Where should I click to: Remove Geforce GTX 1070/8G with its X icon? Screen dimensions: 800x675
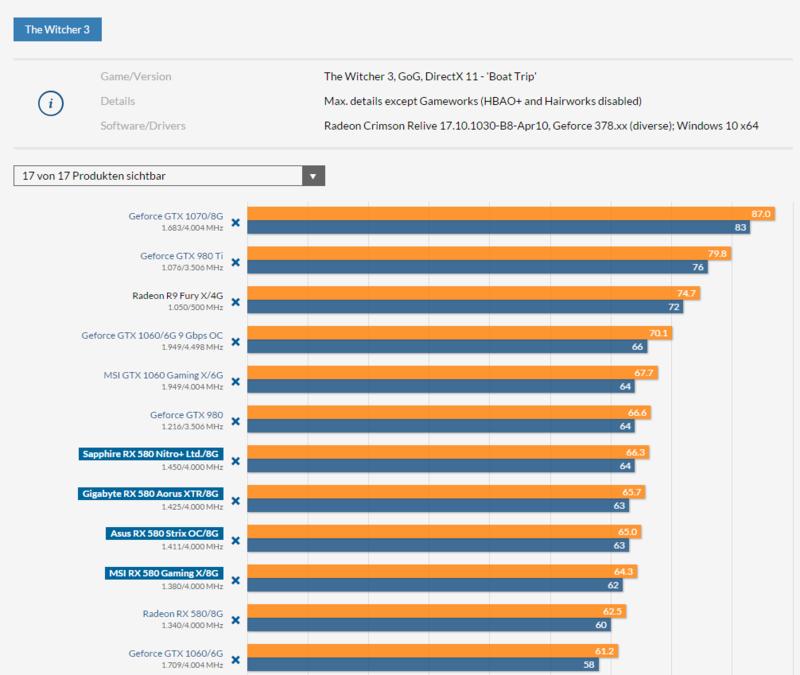(236, 223)
